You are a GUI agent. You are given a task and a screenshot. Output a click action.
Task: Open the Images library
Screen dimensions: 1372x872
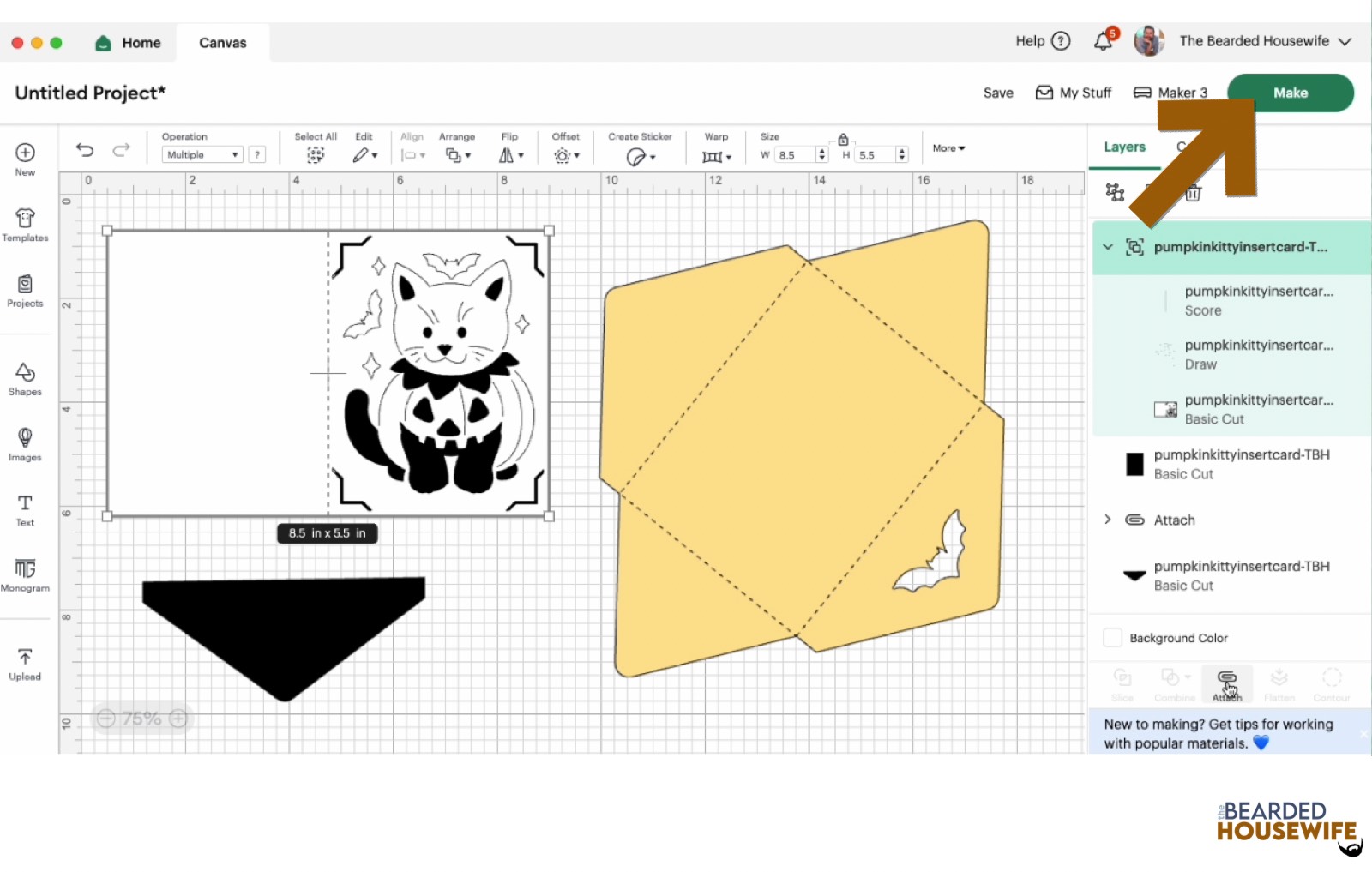(25, 444)
